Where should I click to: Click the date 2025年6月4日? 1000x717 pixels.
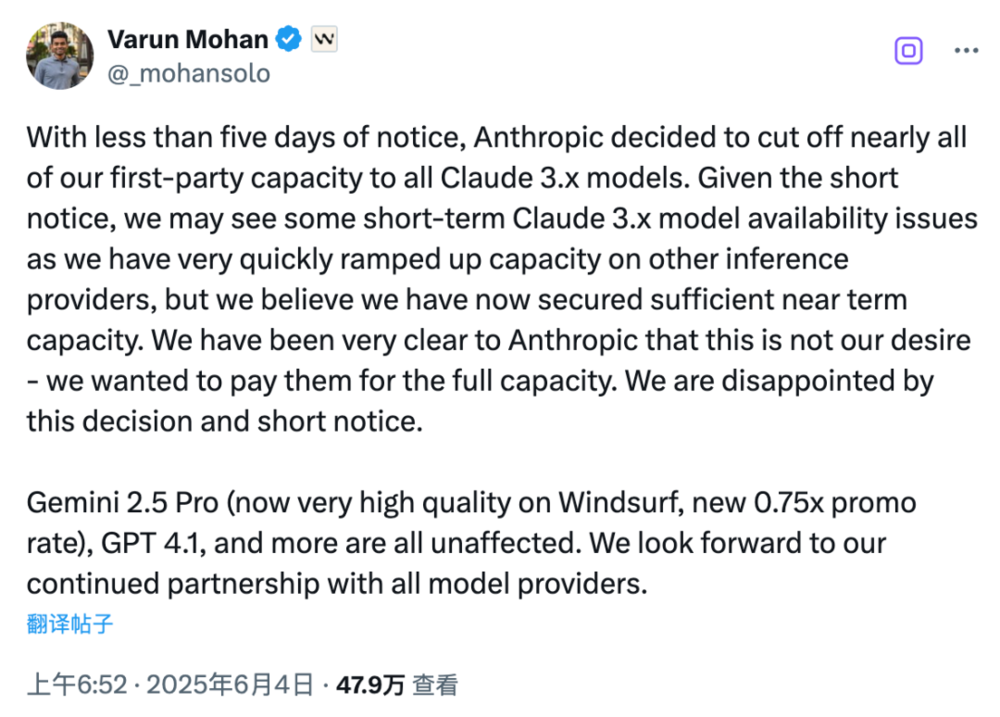click(x=231, y=685)
